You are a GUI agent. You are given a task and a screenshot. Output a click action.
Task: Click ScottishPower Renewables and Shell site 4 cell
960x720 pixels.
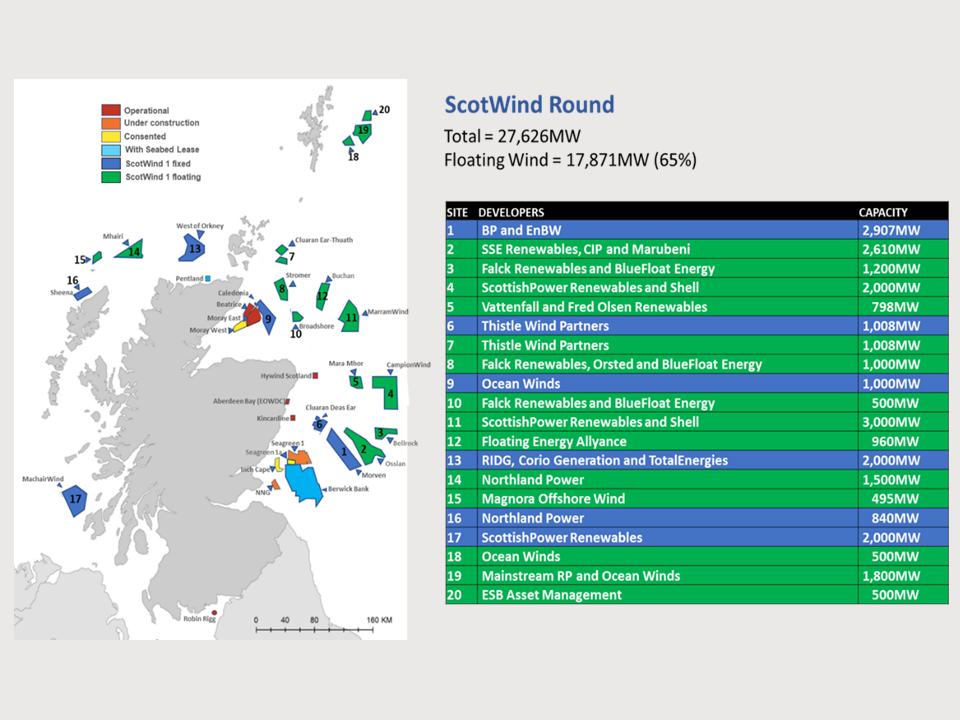point(667,288)
